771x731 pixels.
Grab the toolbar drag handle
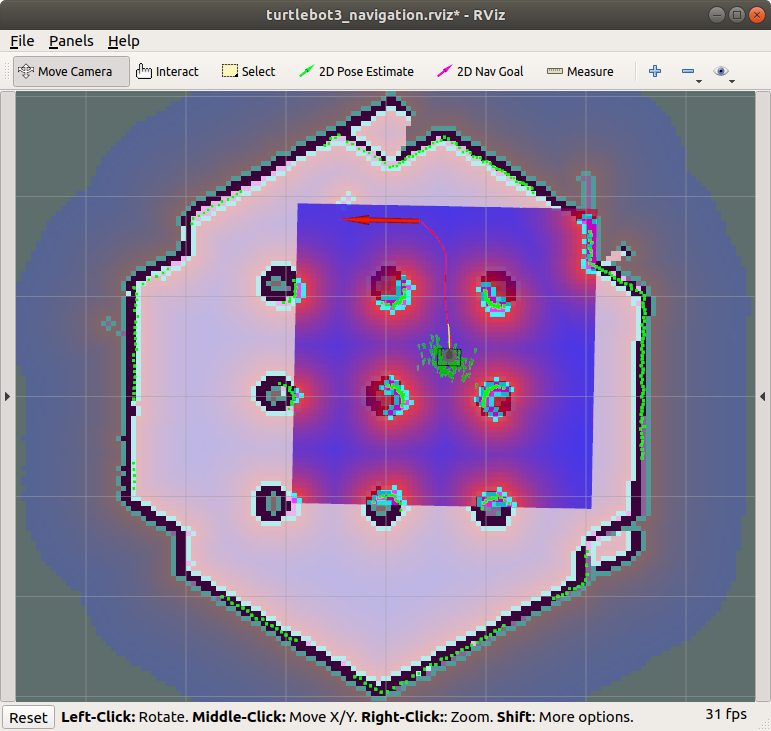click(x=8, y=71)
